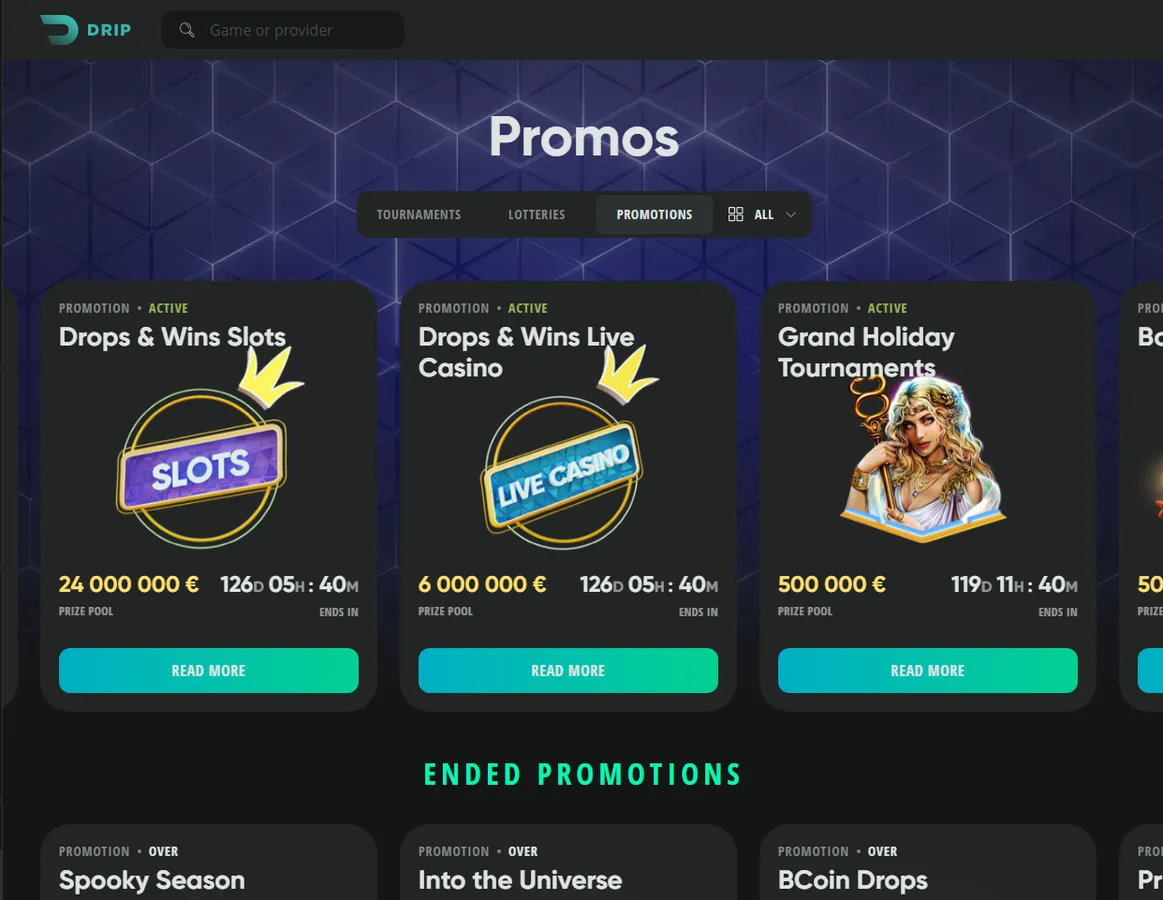Focus the Game or provider search field
1163x900 pixels.
click(283, 30)
